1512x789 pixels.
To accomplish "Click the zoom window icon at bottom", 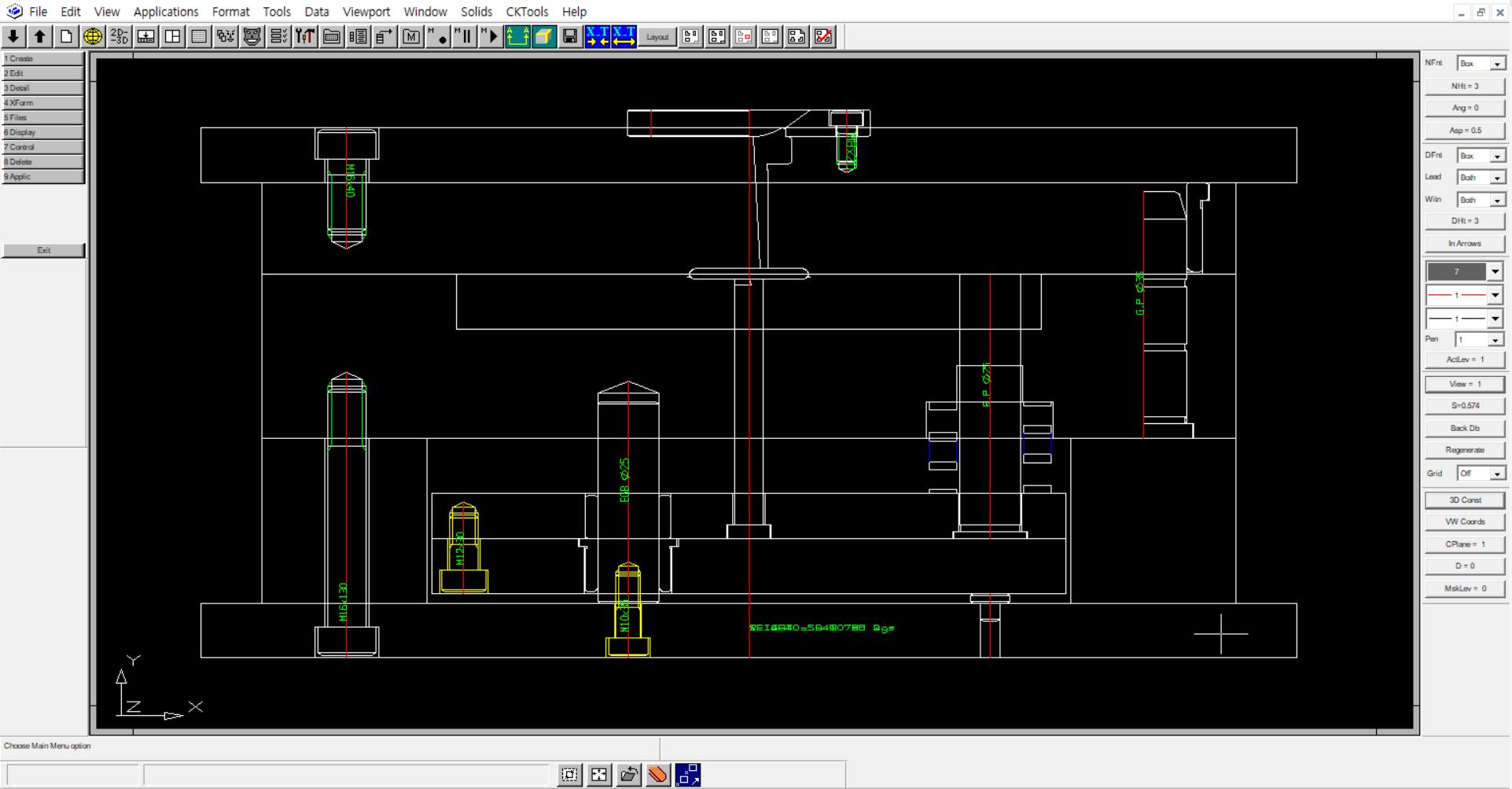I will (x=570, y=775).
